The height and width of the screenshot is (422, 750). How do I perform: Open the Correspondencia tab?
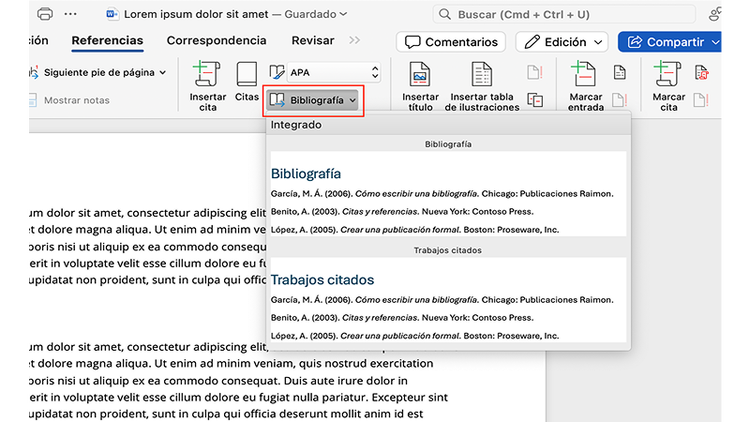click(x=216, y=41)
